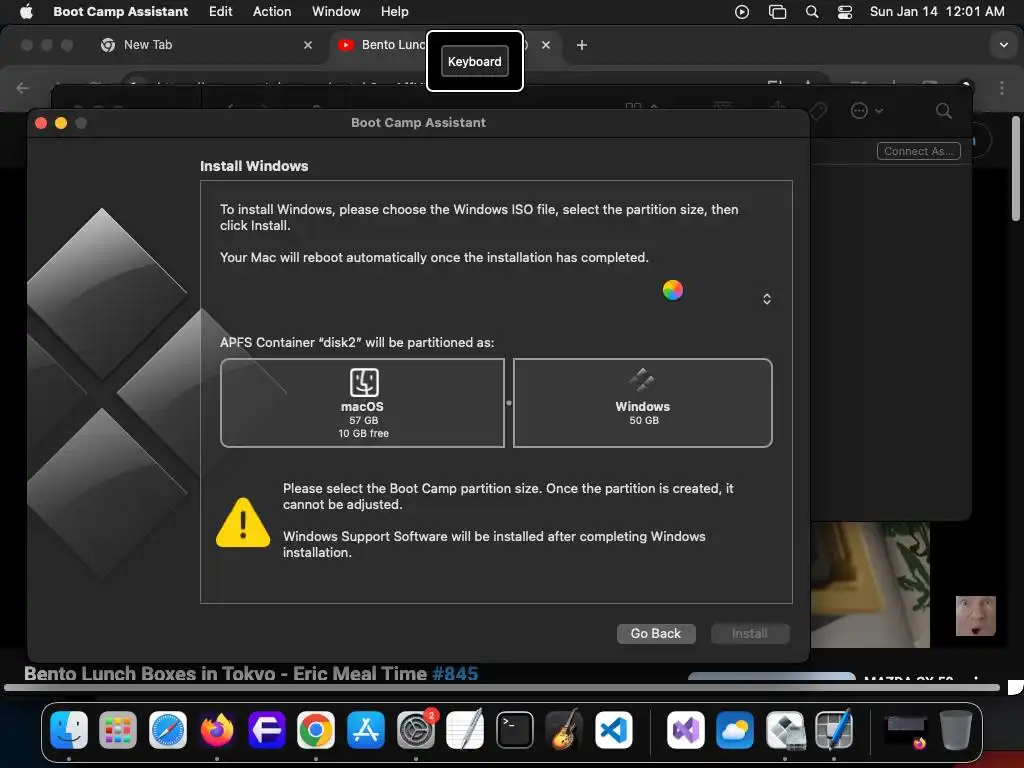Open the grid-and-pencil app icon in Dock
The height and width of the screenshot is (768, 1024).
(834, 729)
